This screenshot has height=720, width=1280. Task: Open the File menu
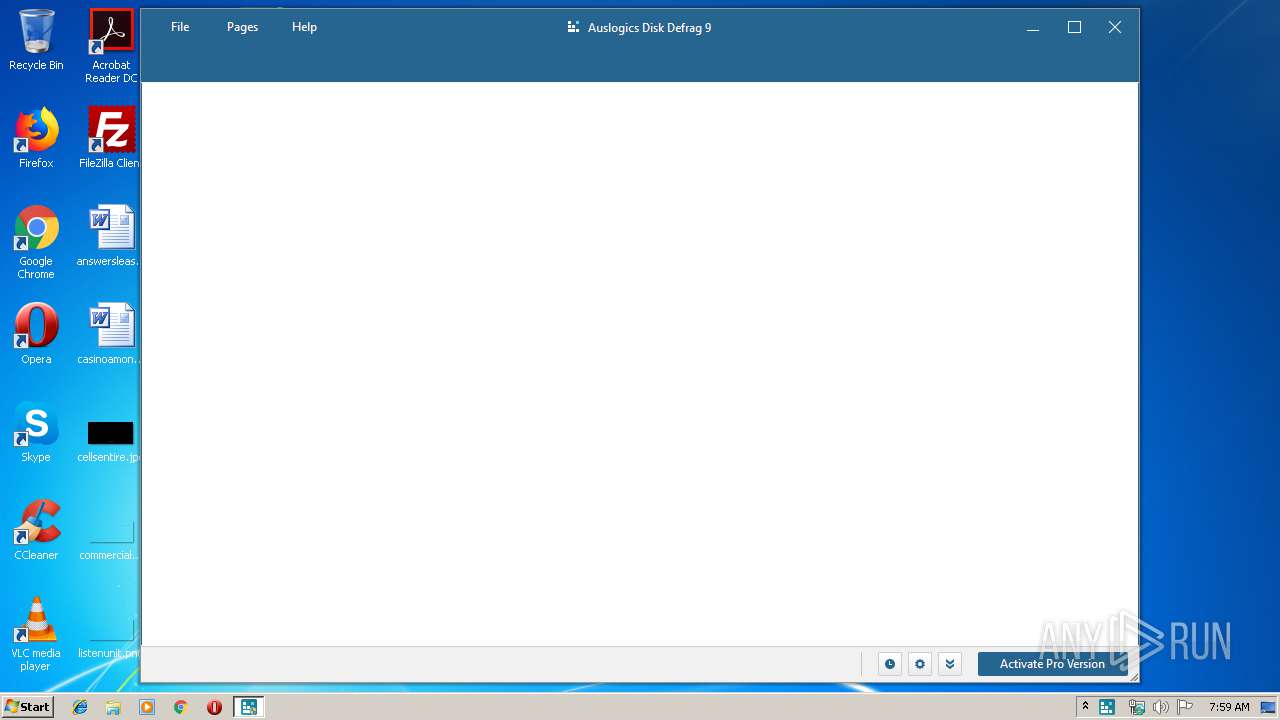(180, 27)
